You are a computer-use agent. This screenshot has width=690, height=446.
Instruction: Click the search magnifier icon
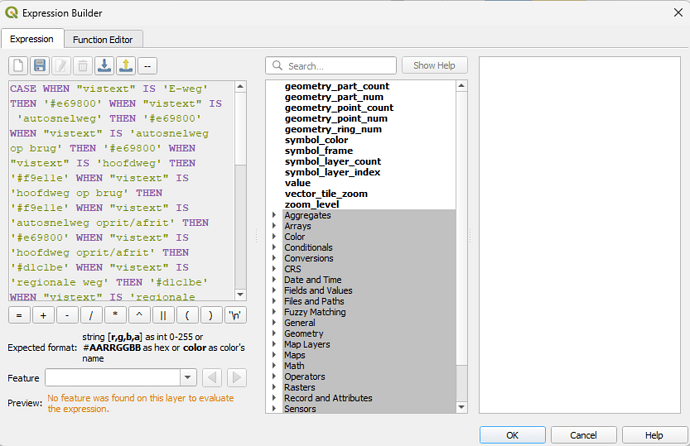tap(277, 66)
